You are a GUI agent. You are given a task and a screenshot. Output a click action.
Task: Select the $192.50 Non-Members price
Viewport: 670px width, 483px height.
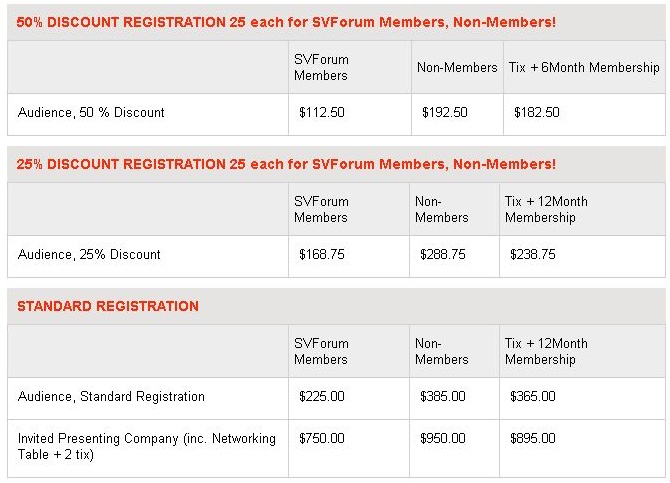coord(443,113)
